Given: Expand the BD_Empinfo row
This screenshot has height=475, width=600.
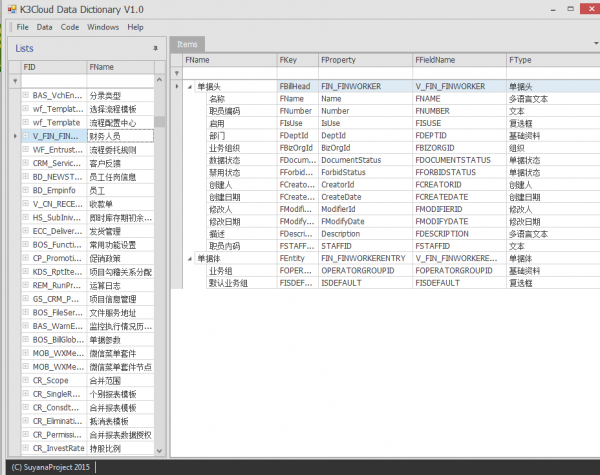Looking at the screenshot, I should (26, 189).
